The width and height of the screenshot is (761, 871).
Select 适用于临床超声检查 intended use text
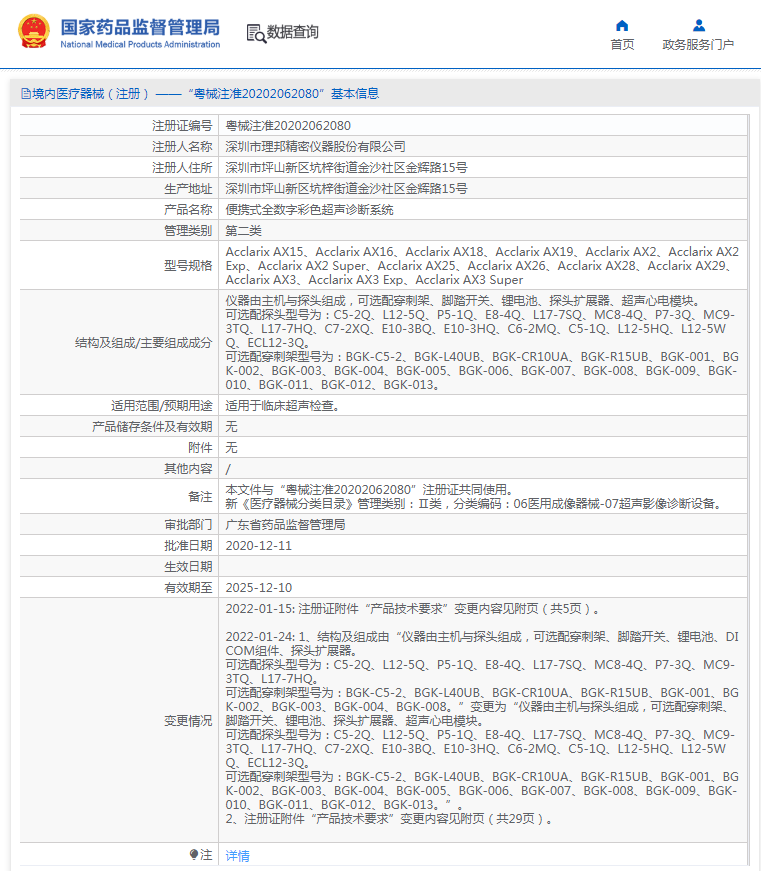coord(282,406)
